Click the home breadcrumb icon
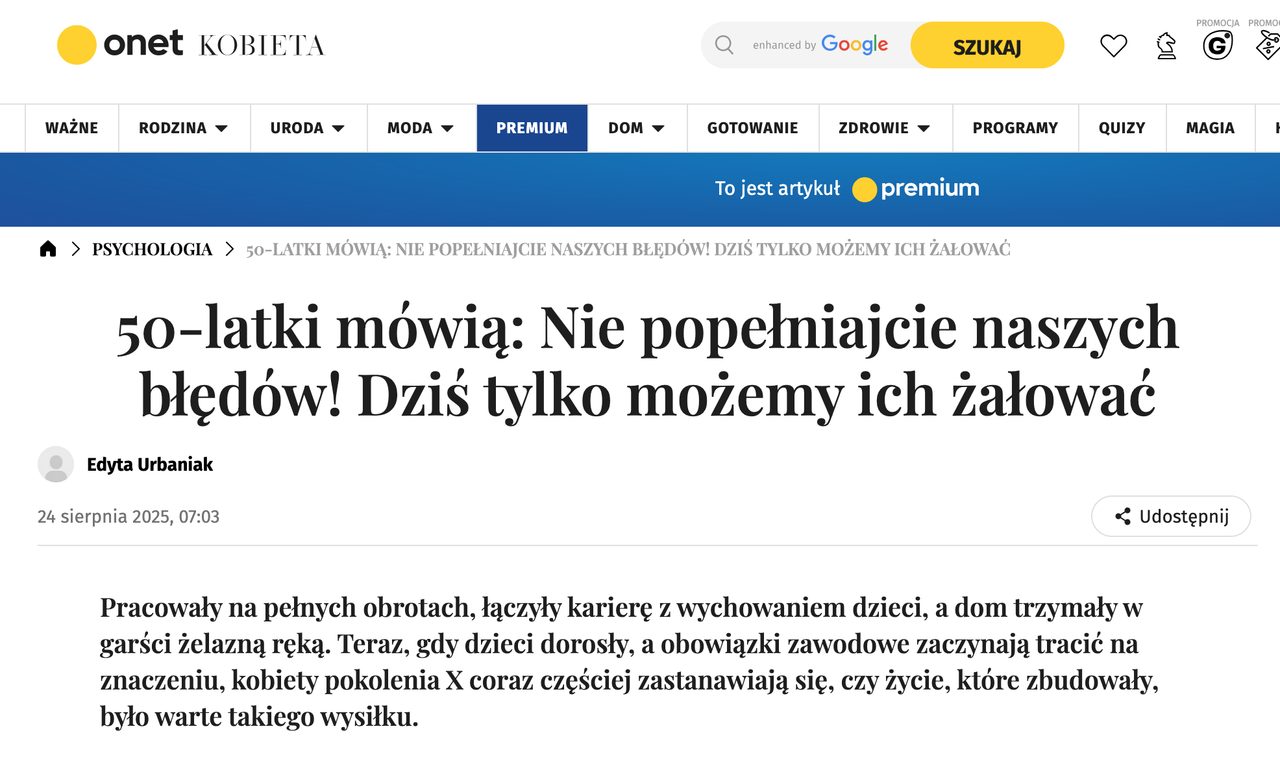 click(48, 249)
